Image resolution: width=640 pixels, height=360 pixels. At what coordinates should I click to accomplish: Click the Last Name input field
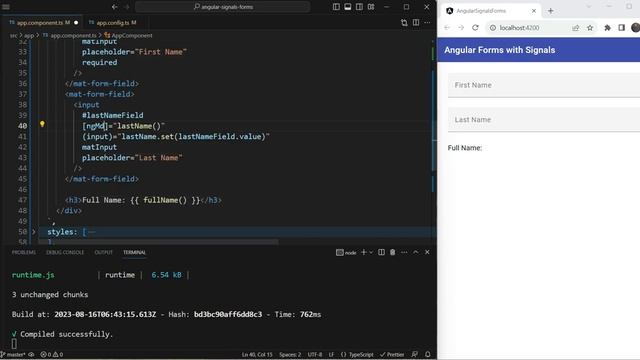pos(544,120)
